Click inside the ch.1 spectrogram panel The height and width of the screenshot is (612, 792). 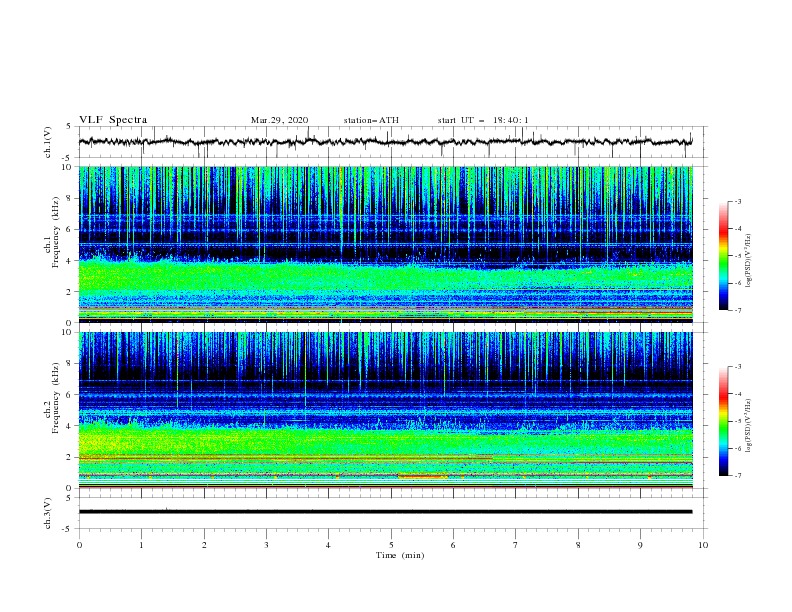[386, 244]
